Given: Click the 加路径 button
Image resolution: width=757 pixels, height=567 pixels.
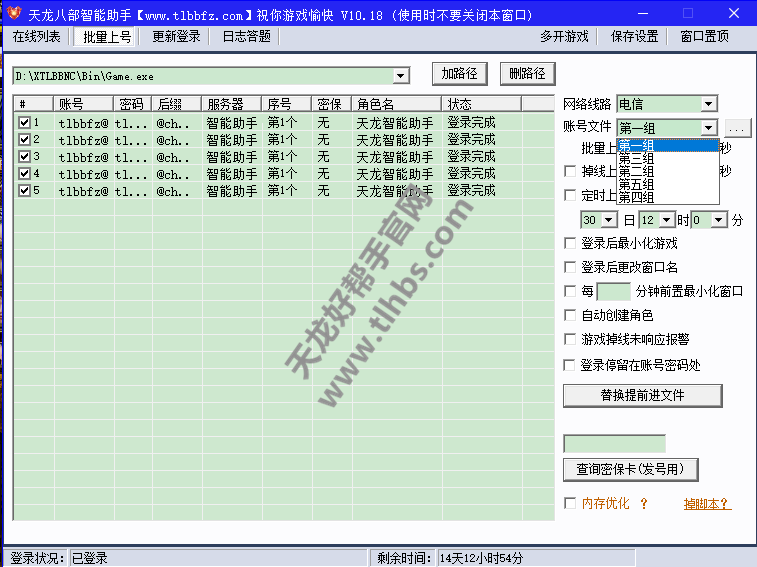Looking at the screenshot, I should click(x=460, y=74).
